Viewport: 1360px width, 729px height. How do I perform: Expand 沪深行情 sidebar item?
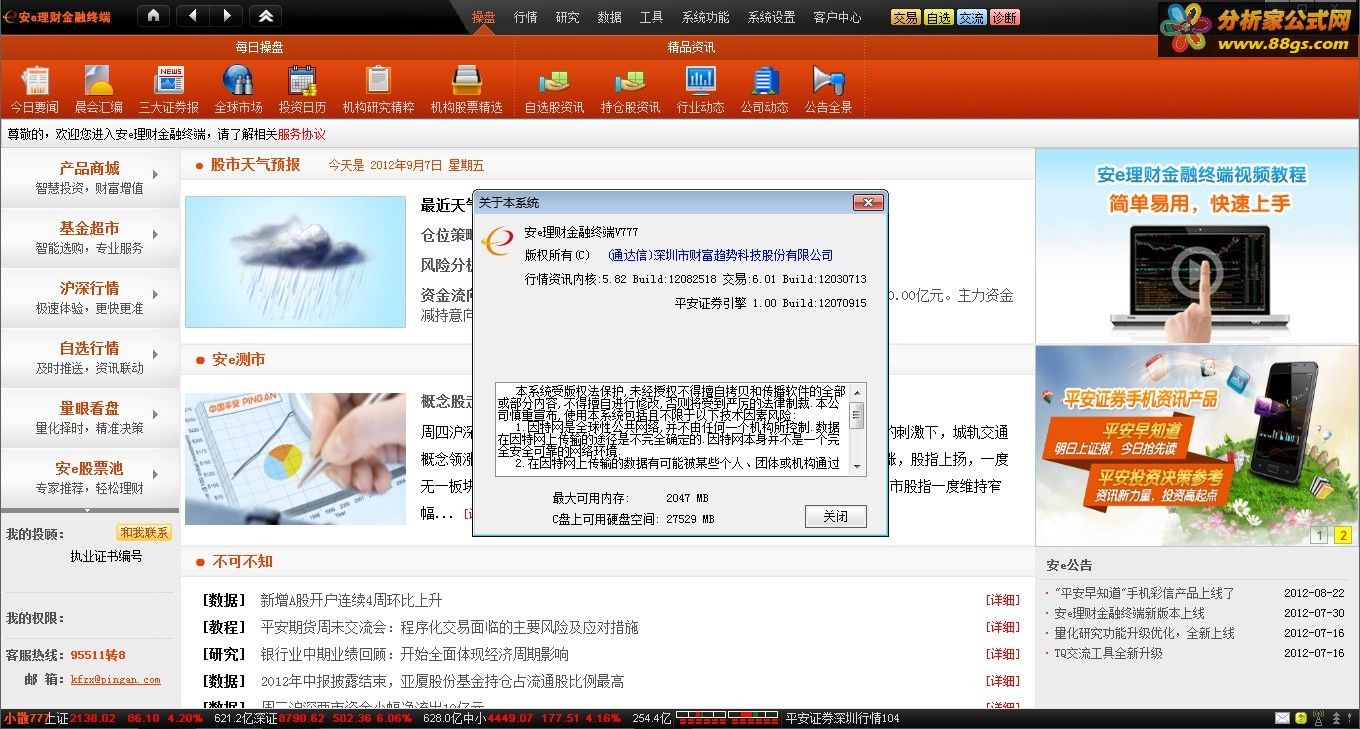pyautogui.click(x=90, y=297)
